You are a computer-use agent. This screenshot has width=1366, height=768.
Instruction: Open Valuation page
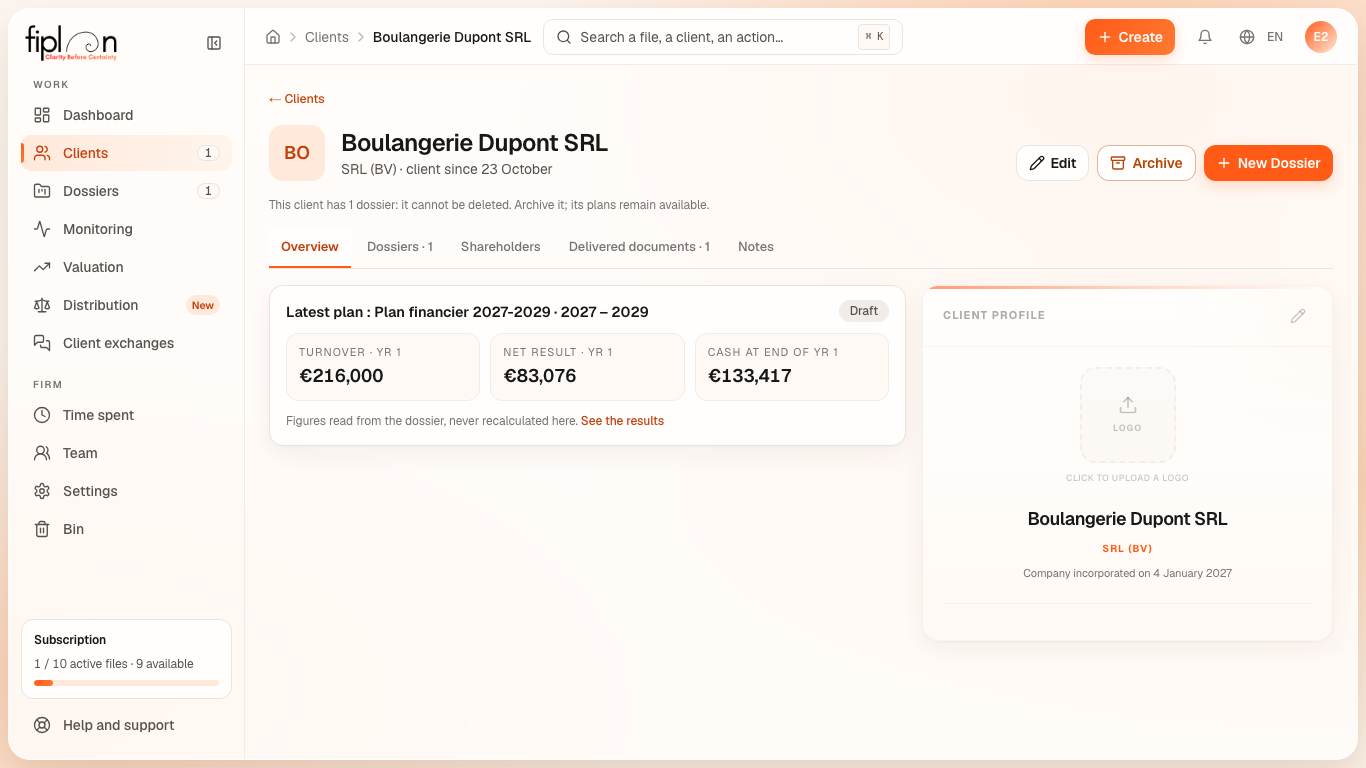point(126,267)
